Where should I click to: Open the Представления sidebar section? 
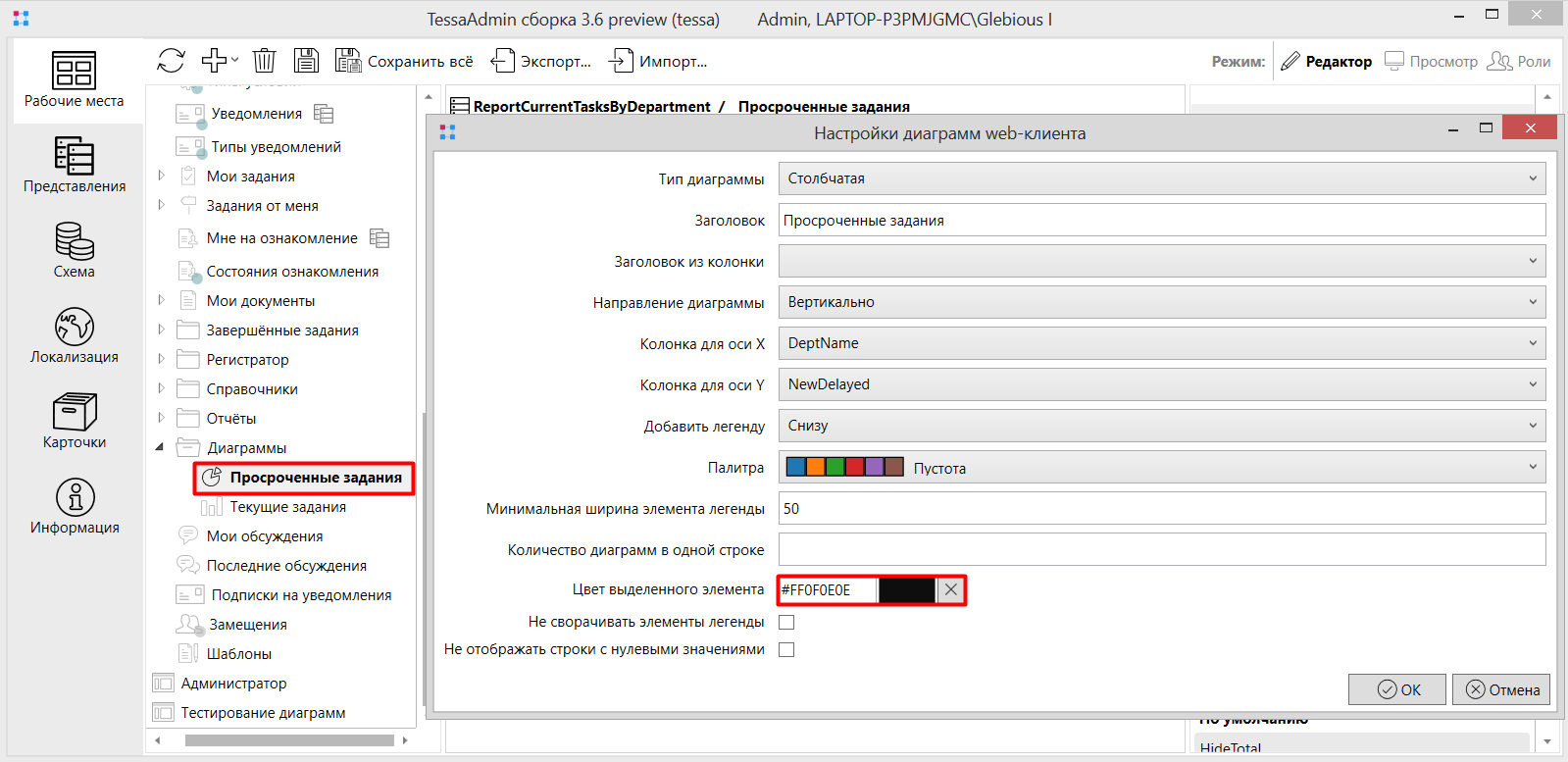coord(75,165)
